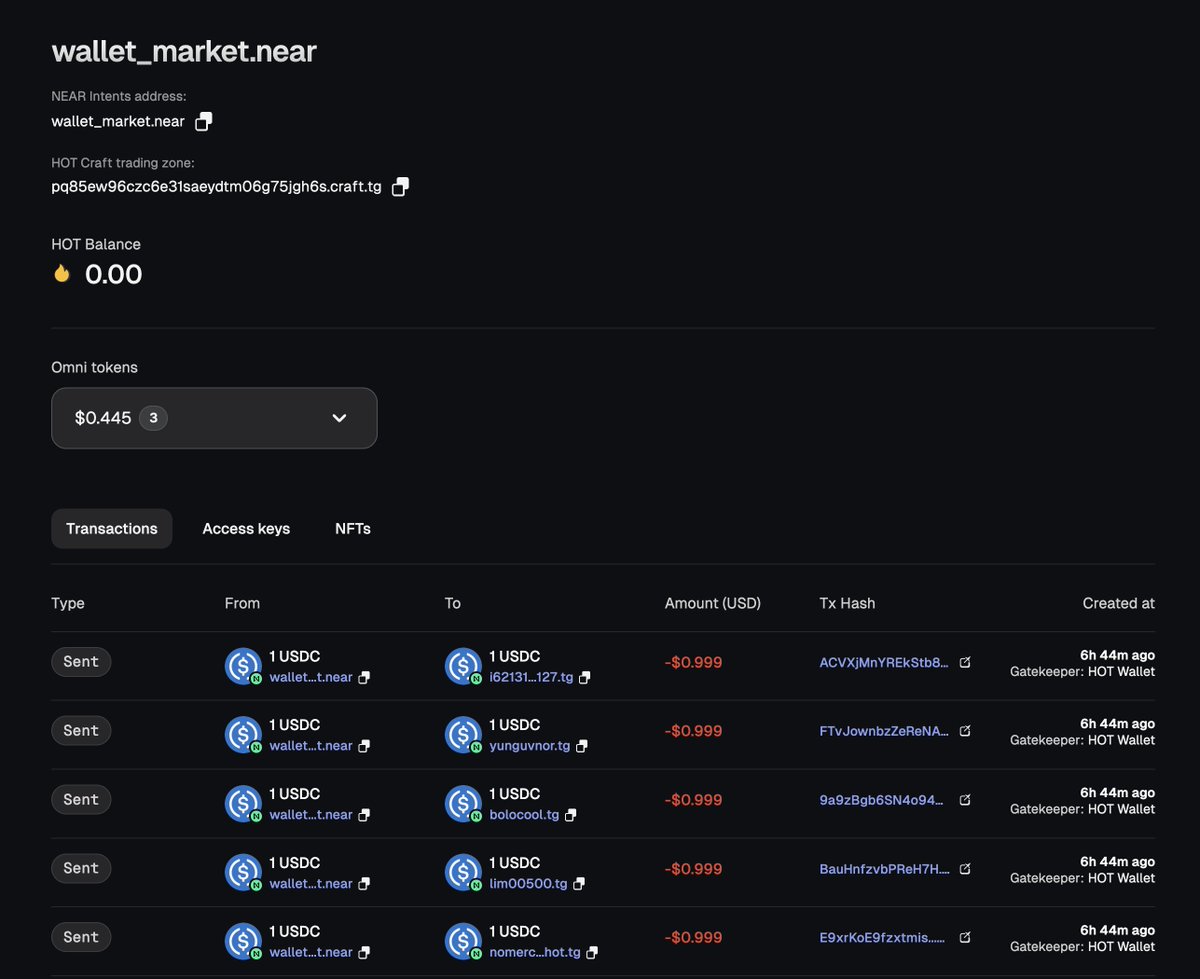Open external link for E9xrKoE9fzxtmis transaction
The image size is (1200, 979).
tap(965, 938)
